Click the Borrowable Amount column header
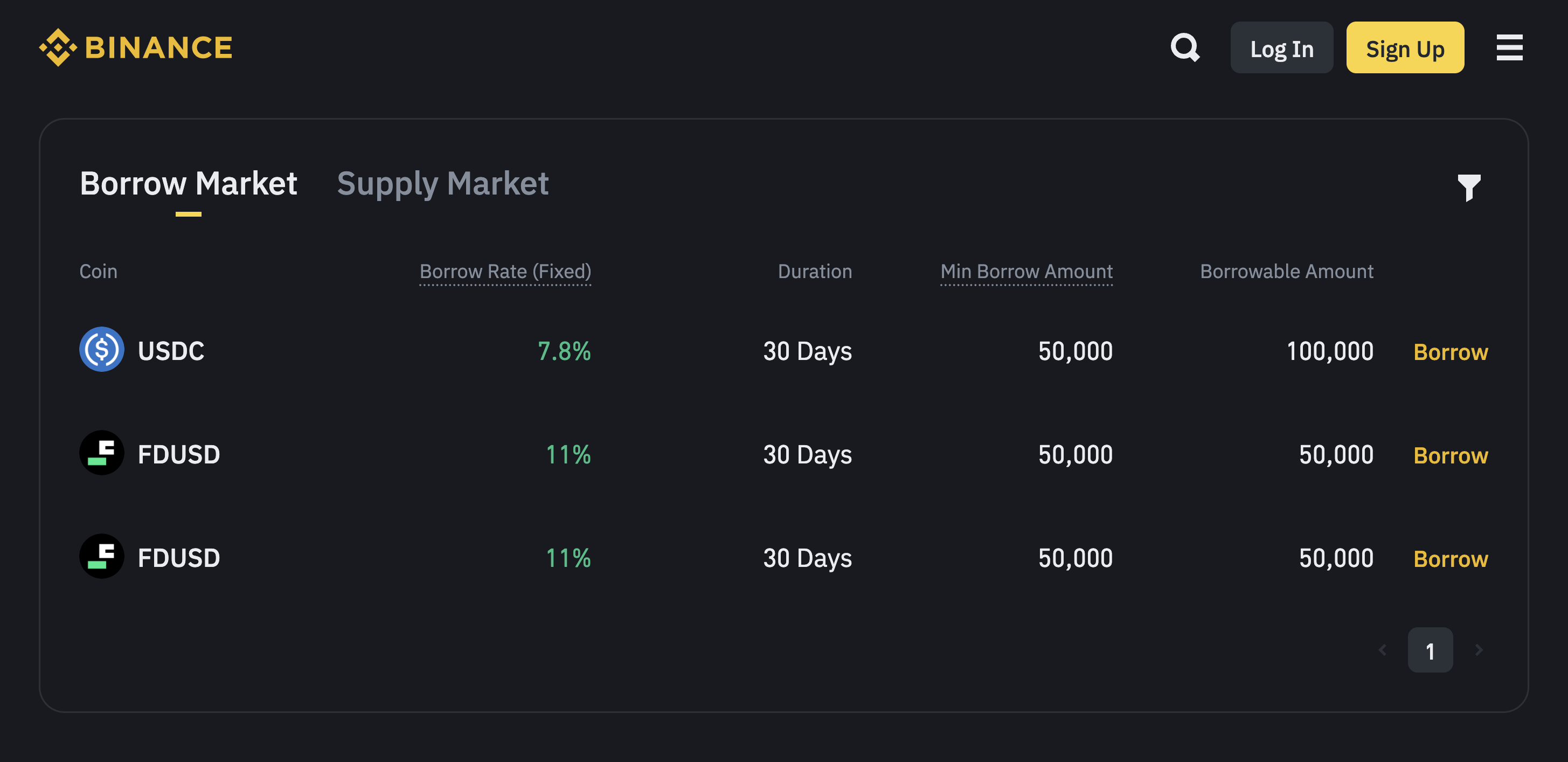The height and width of the screenshot is (762, 1568). click(x=1286, y=272)
